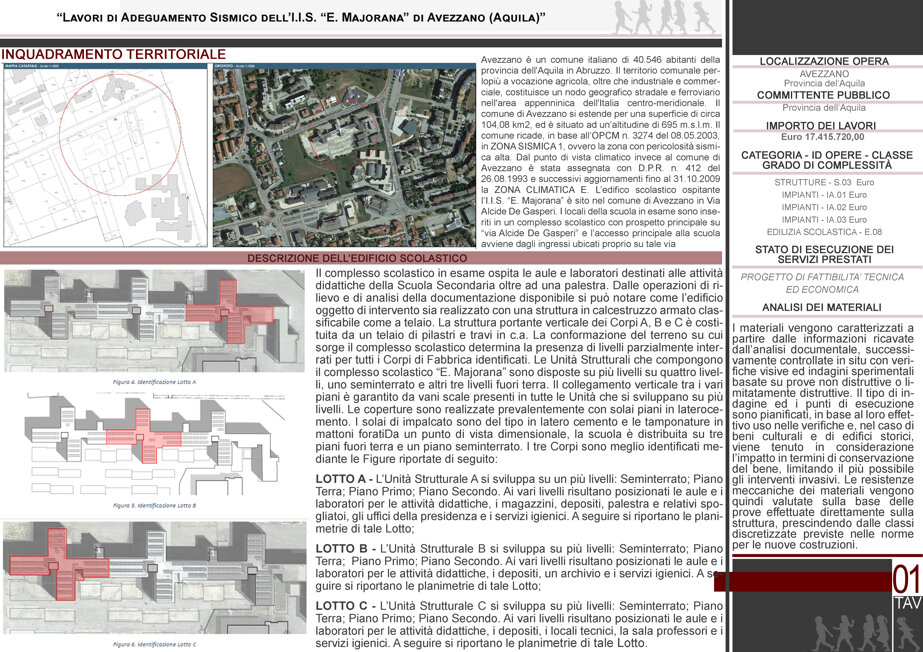Click the aerial orthophoto of Avezzano
This screenshot has height=652, width=923.
344,155
